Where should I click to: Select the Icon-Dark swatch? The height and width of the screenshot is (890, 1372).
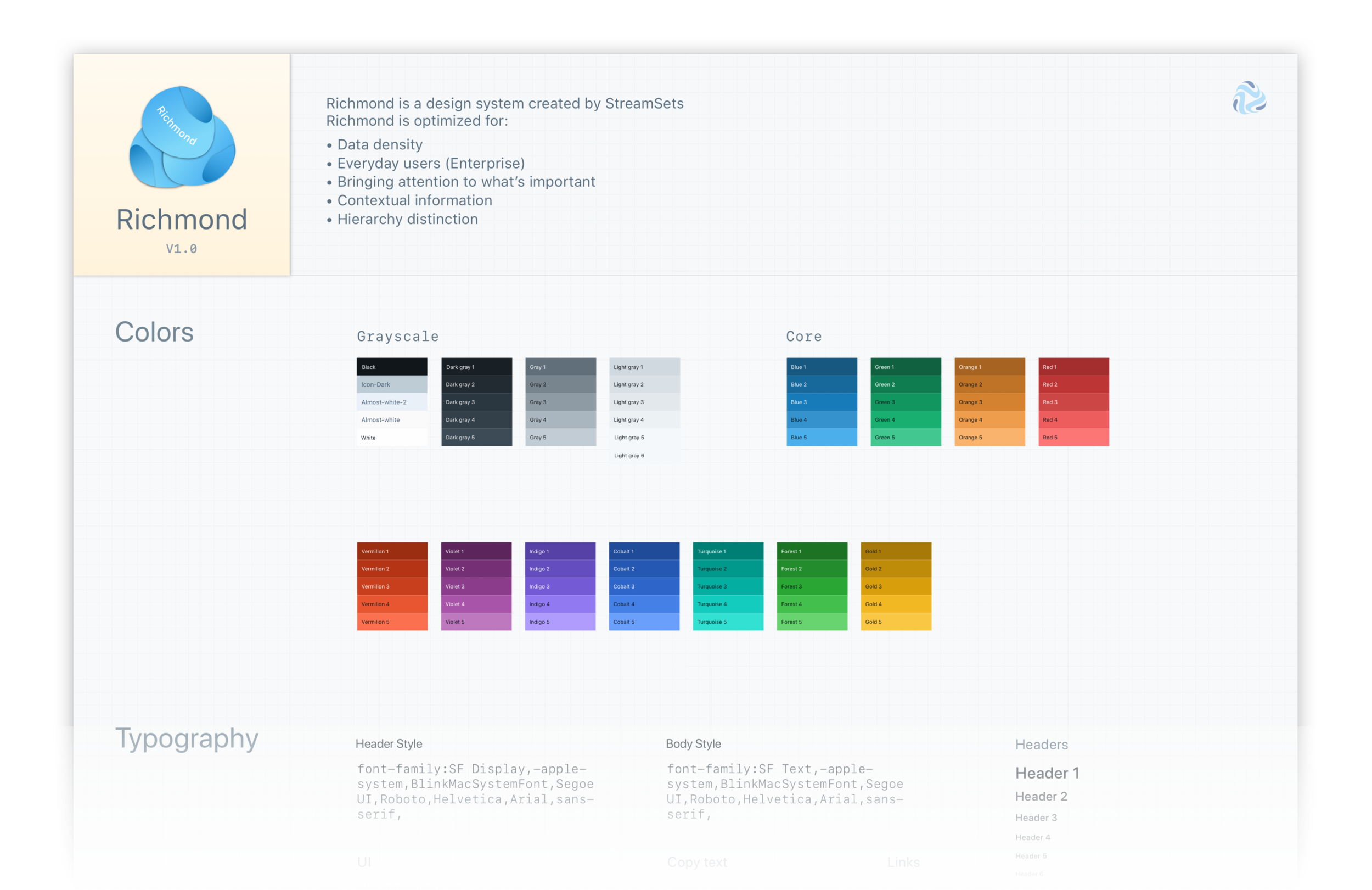coord(391,384)
